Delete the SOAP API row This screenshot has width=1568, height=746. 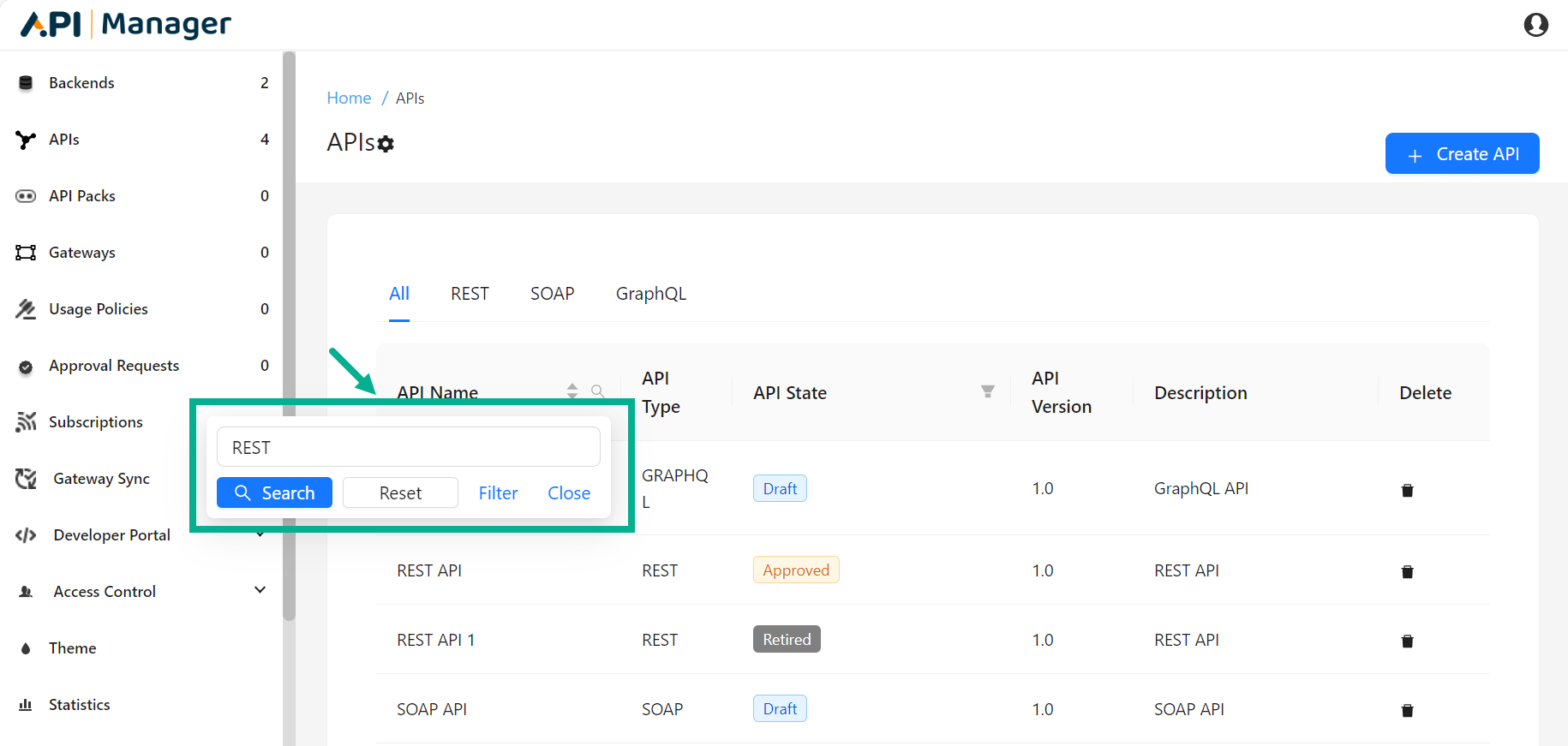[x=1406, y=710]
